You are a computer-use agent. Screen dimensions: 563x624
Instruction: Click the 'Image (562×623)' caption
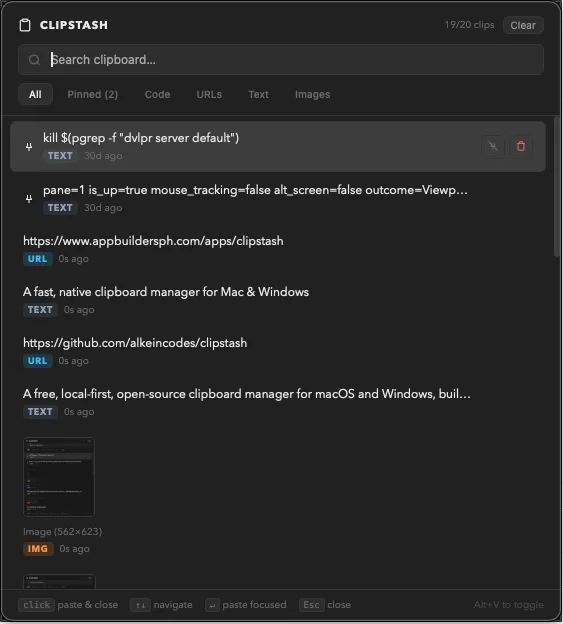click(62, 532)
